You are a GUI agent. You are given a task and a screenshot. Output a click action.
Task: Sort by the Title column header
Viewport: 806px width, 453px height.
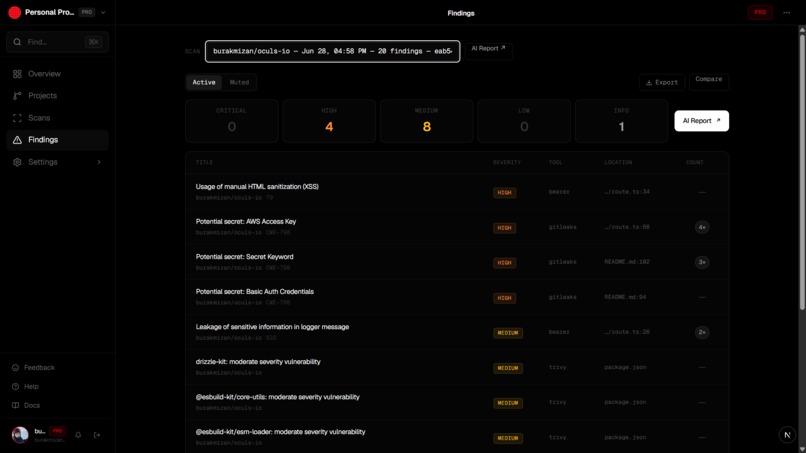pyautogui.click(x=204, y=162)
